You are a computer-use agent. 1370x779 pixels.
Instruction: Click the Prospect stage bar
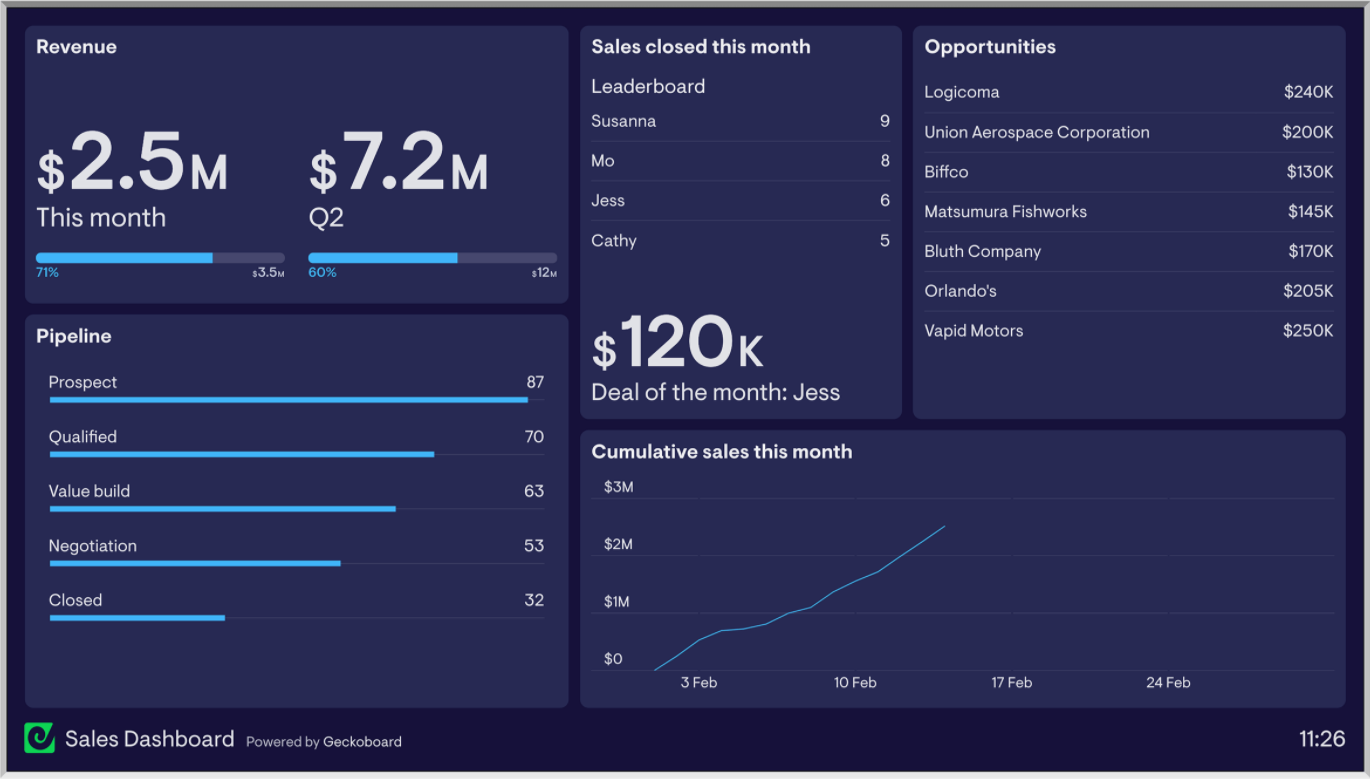click(288, 400)
